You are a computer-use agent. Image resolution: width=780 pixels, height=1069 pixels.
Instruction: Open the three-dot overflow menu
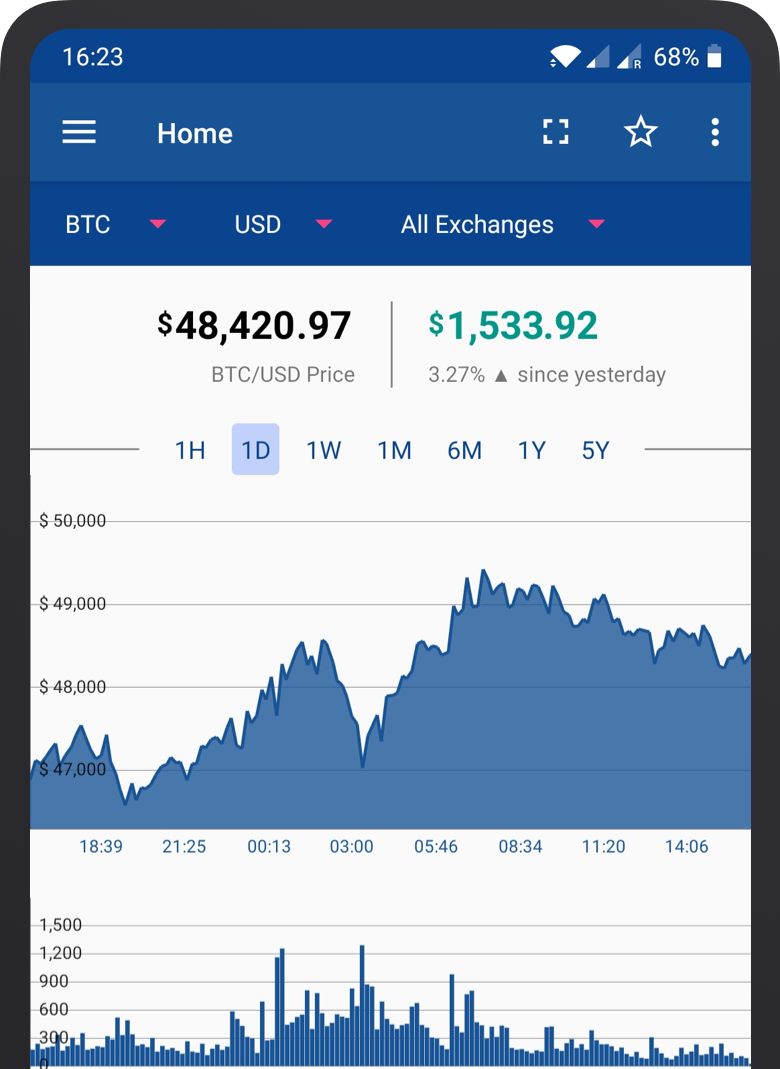[x=715, y=132]
